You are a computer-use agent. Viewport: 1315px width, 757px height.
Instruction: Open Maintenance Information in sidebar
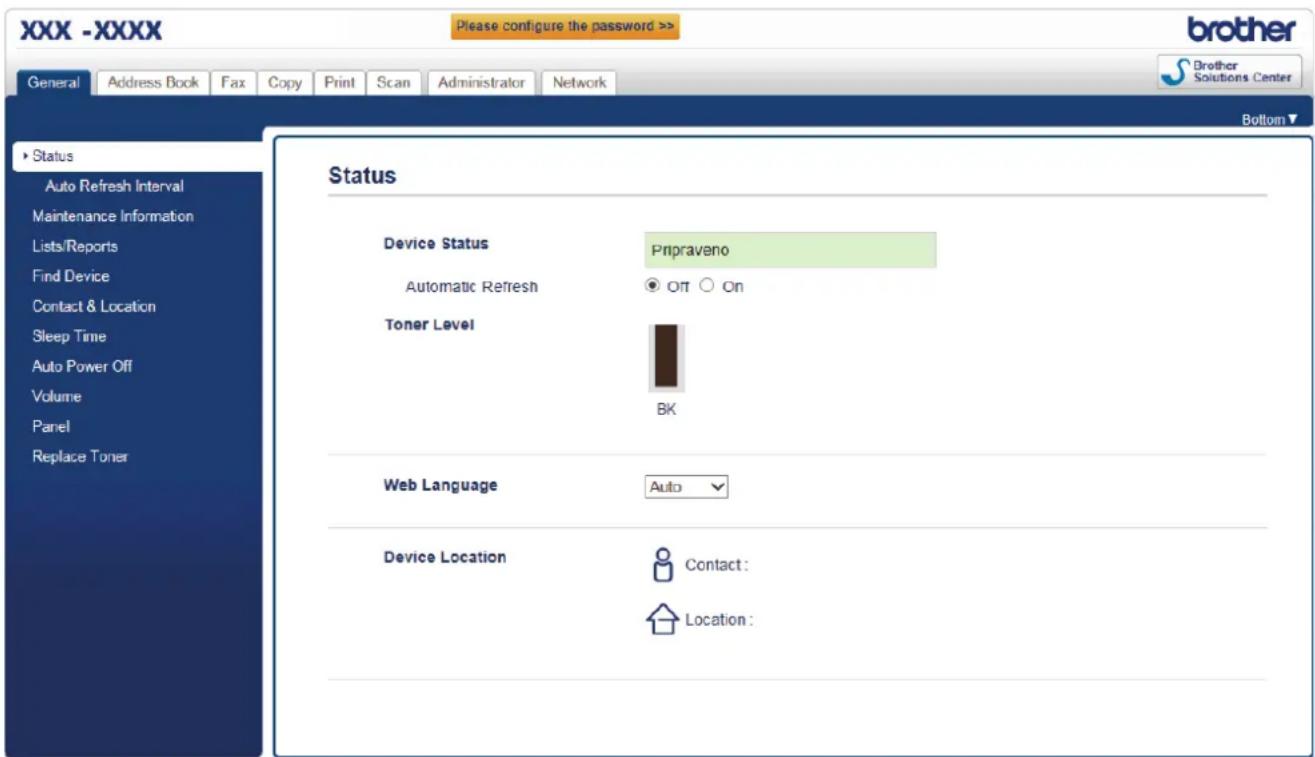tap(113, 216)
